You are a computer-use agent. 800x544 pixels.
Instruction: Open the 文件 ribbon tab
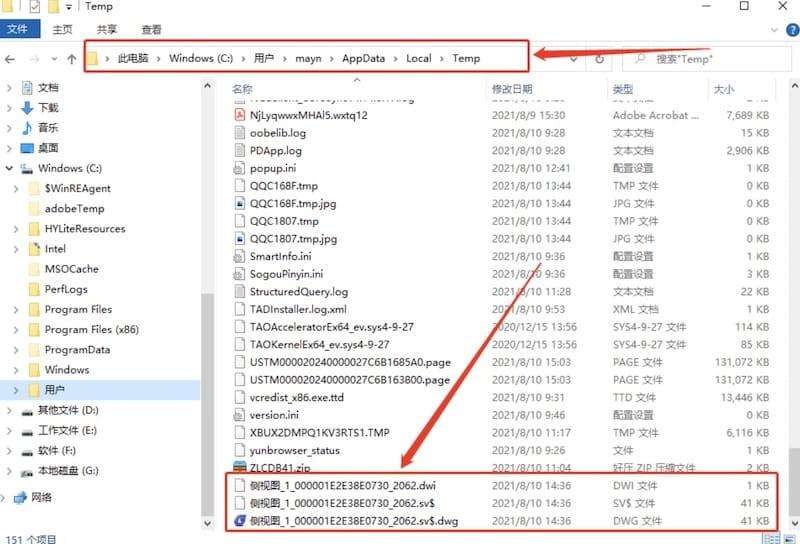[x=19, y=29]
